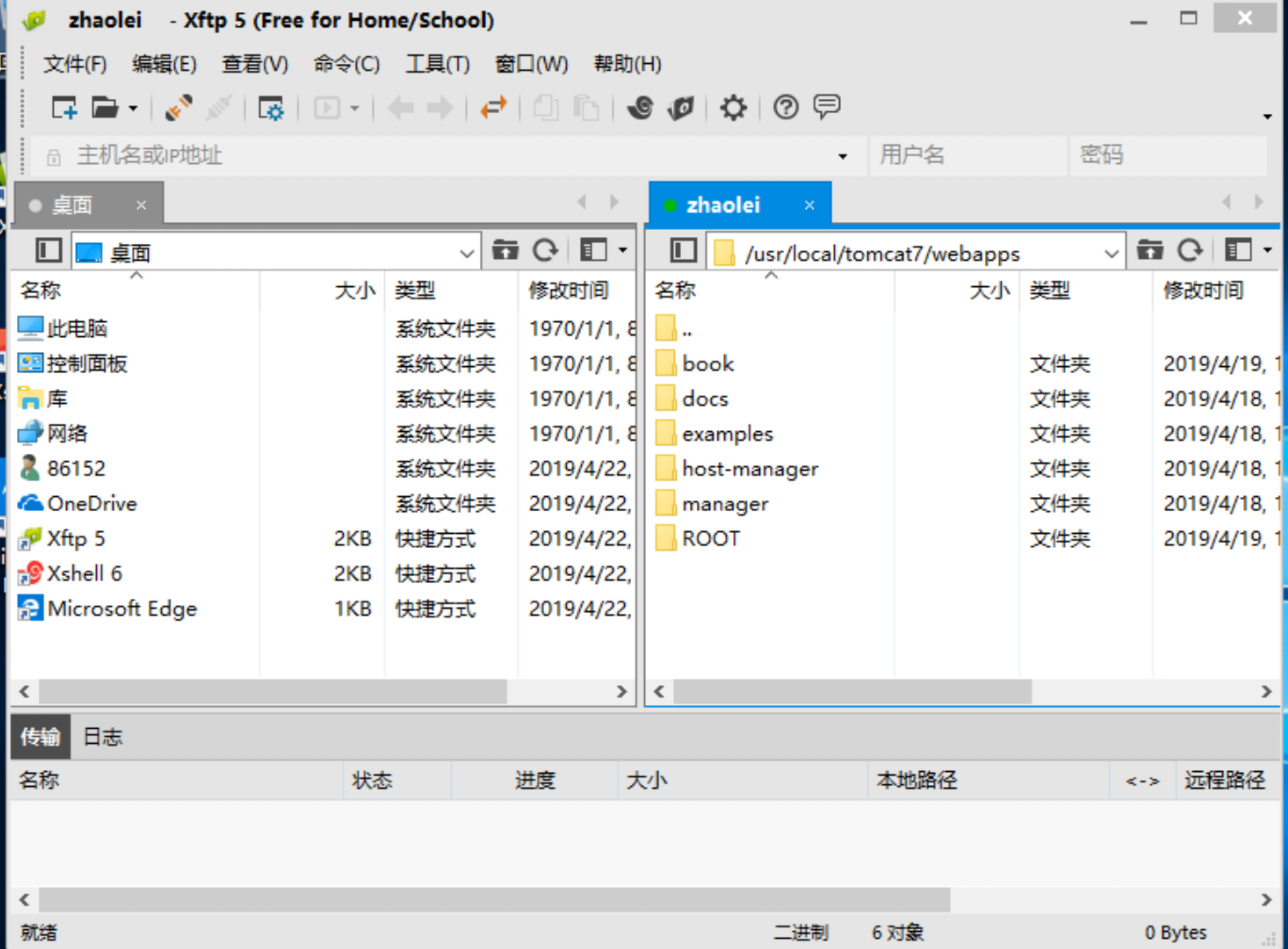The height and width of the screenshot is (949, 1288).
Task: Expand the local 桌面 path dropdown
Action: coord(467,253)
